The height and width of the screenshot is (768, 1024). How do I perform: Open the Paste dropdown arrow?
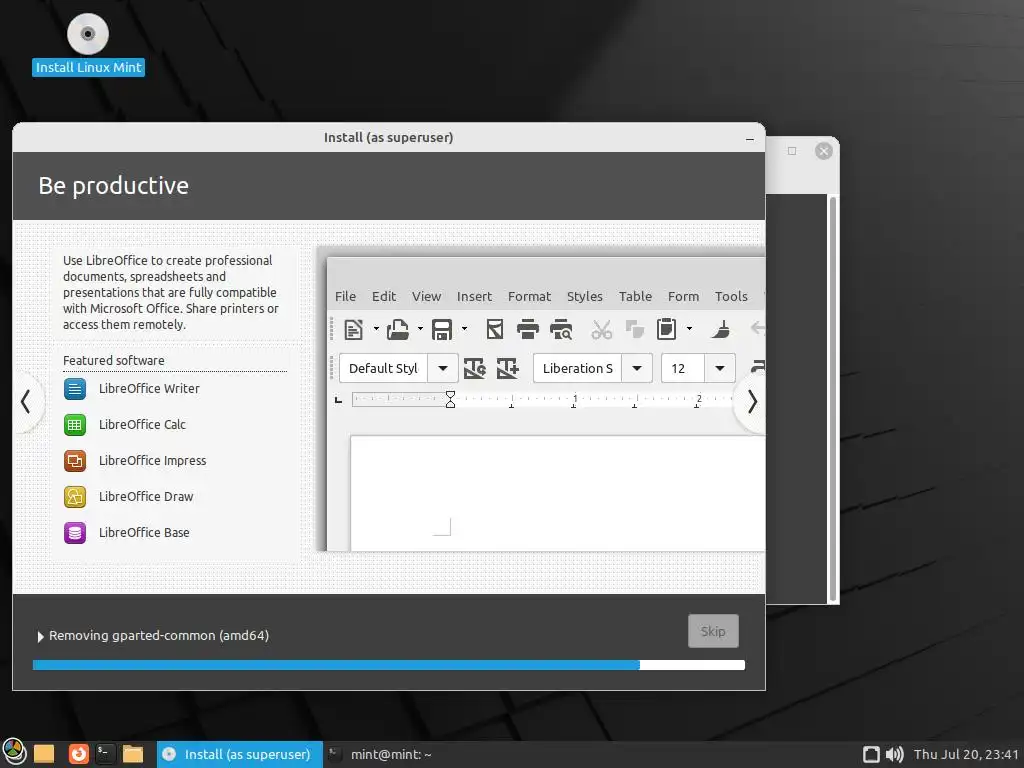tap(689, 329)
